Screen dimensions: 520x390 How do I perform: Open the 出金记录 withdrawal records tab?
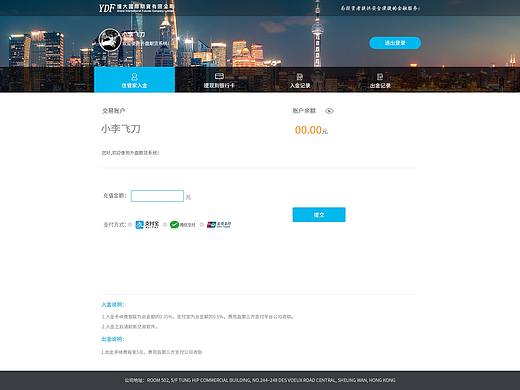point(380,80)
